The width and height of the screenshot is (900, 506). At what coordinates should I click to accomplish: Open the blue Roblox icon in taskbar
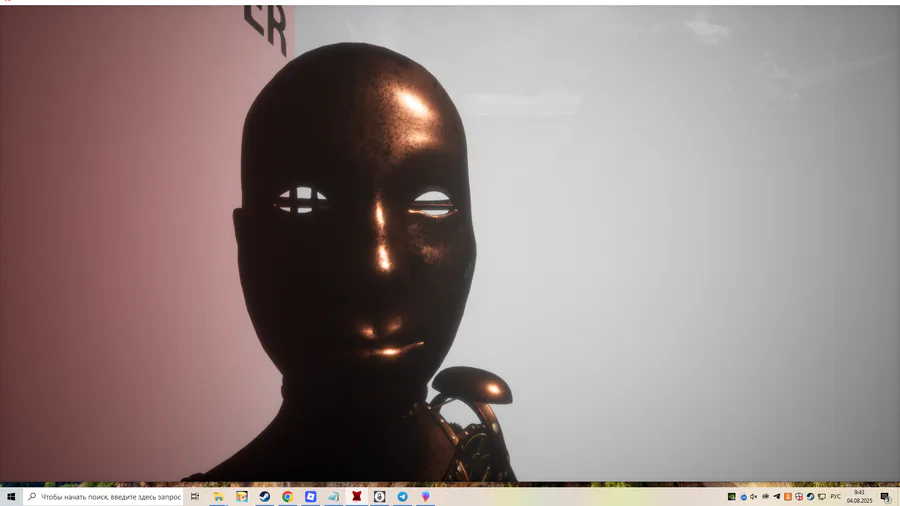click(311, 497)
